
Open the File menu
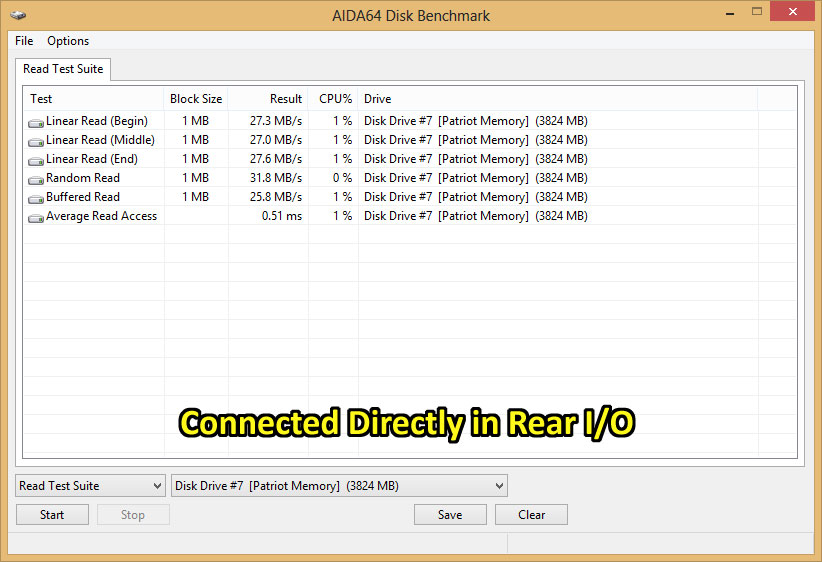click(24, 41)
